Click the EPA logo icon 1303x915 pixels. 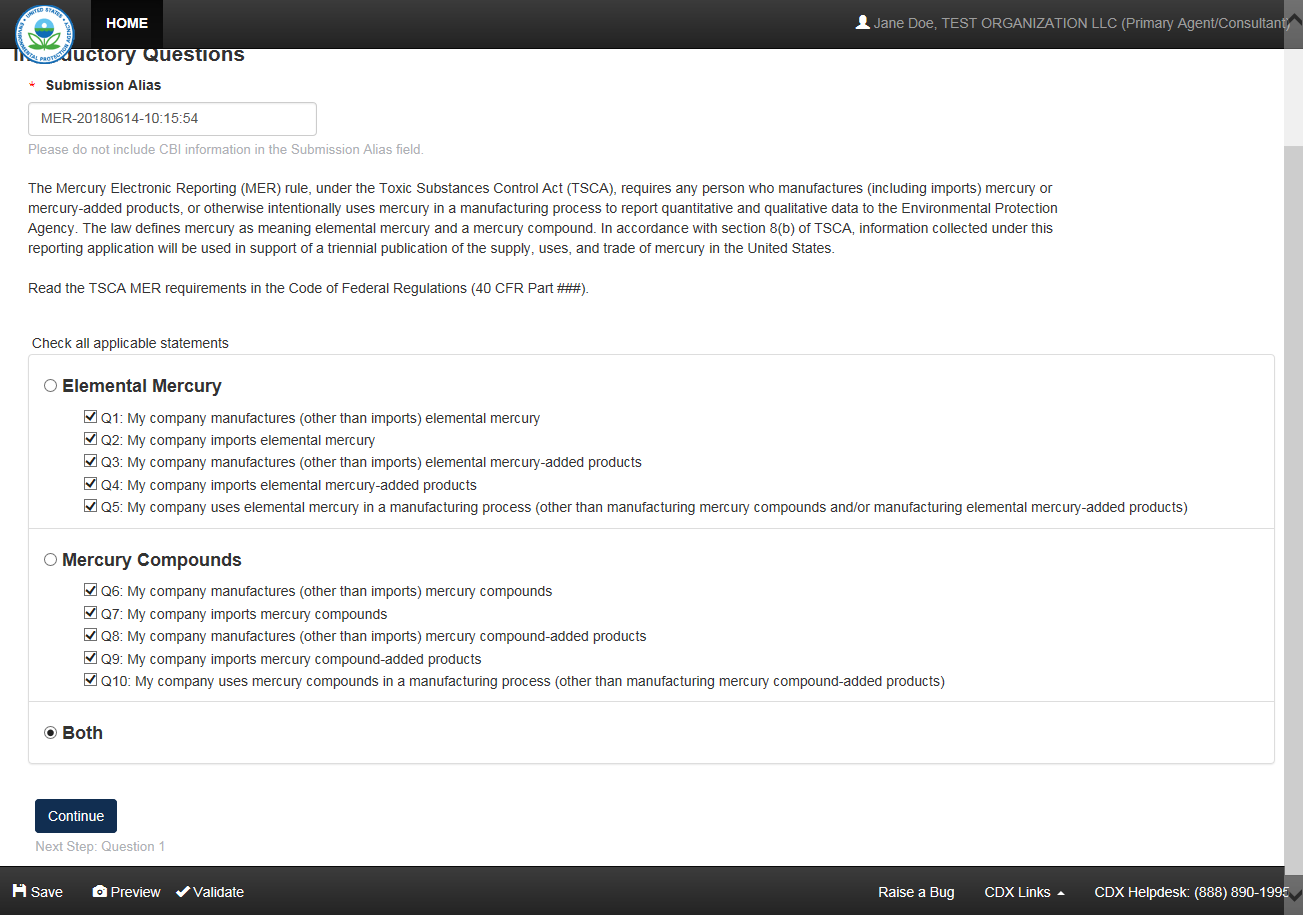(44, 27)
